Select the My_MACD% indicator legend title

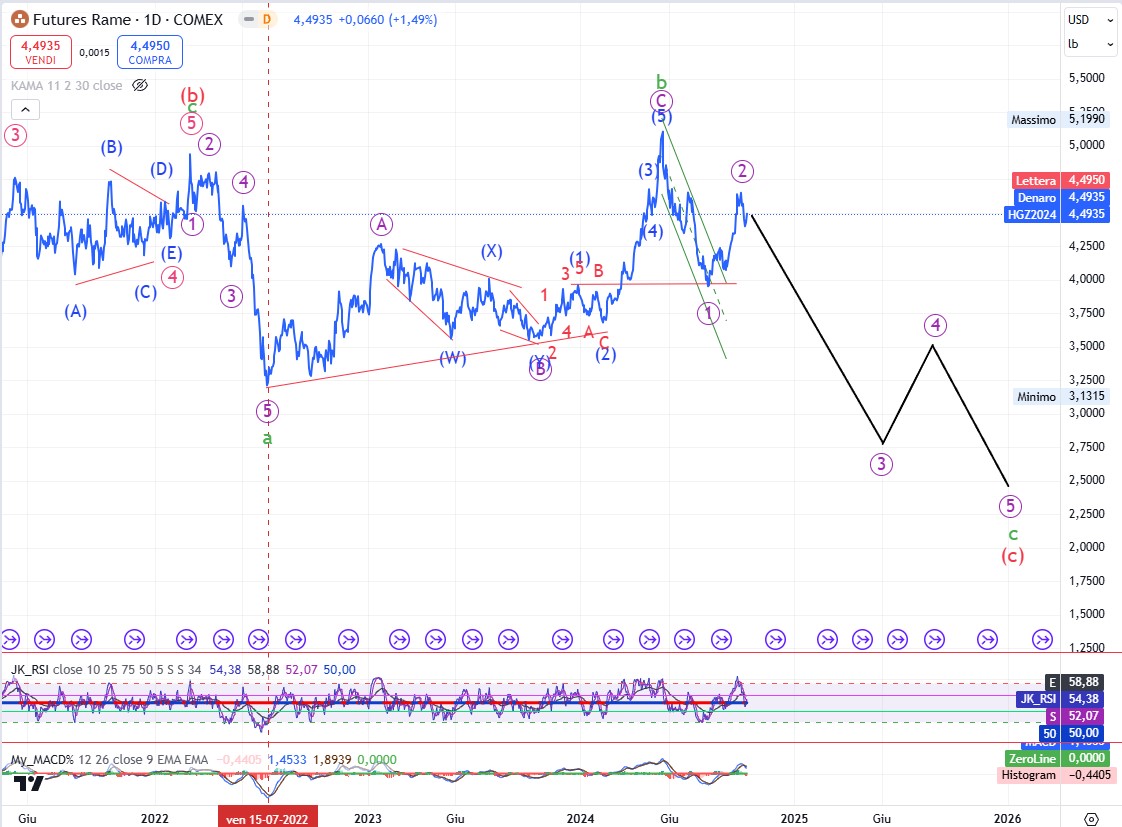42,760
